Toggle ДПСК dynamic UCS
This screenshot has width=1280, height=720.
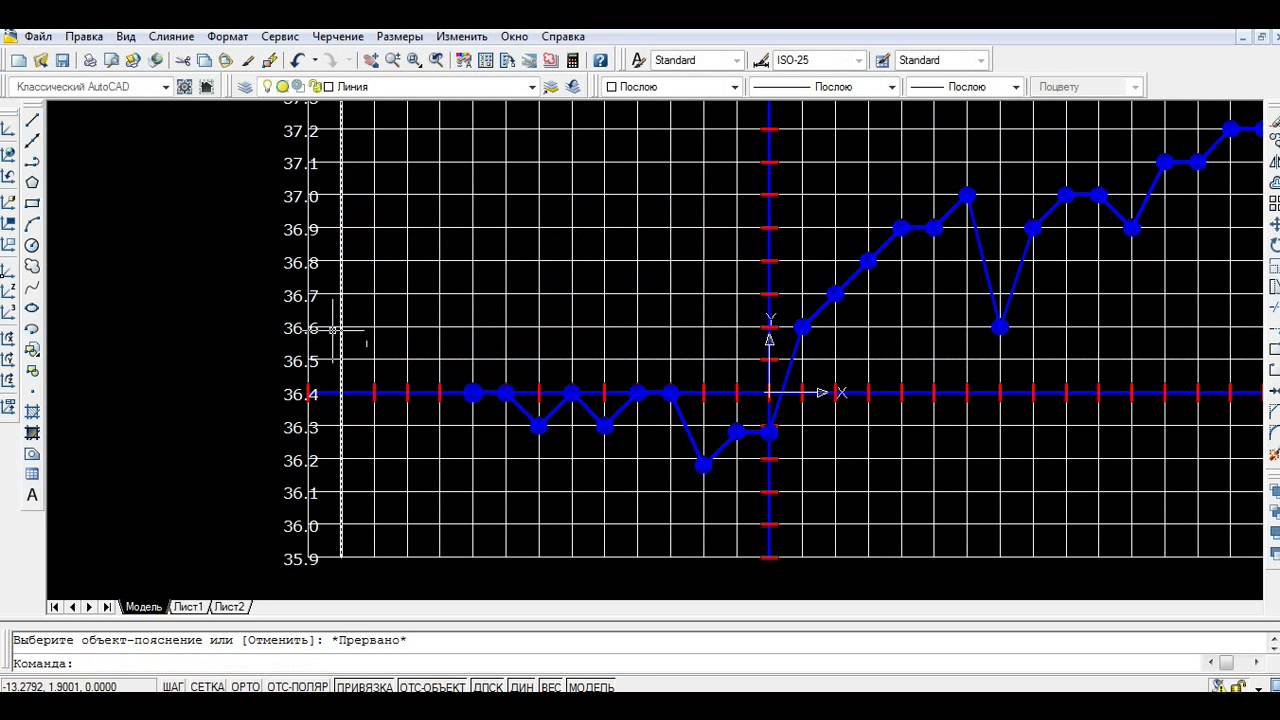[x=488, y=688]
